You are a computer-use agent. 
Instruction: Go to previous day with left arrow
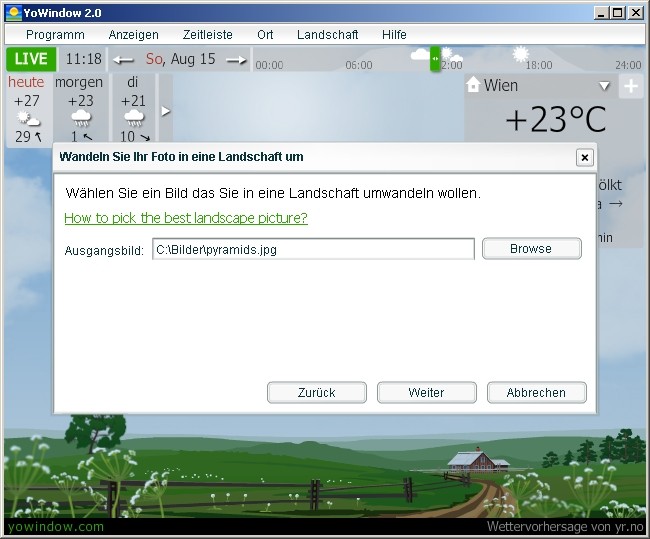click(124, 60)
